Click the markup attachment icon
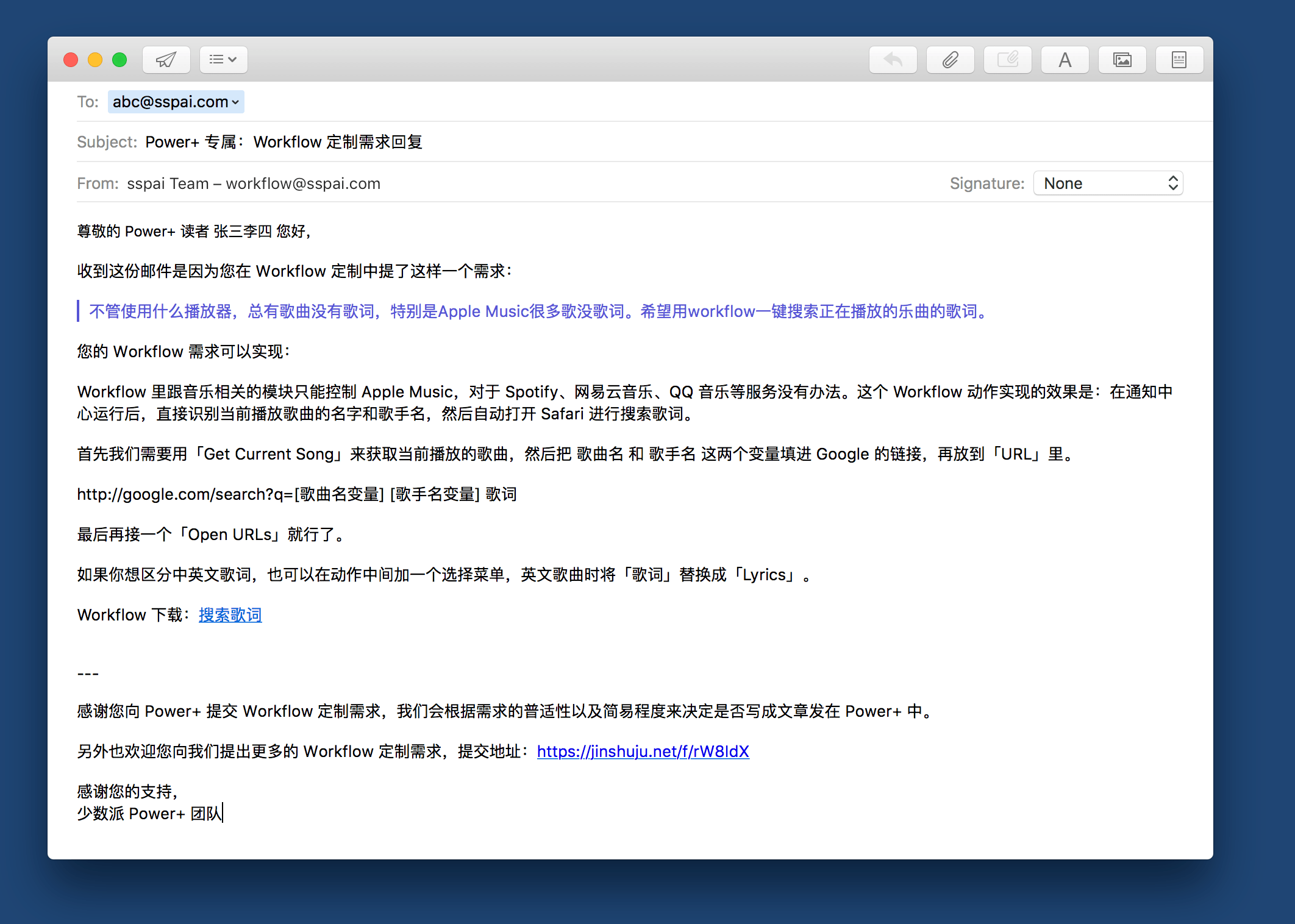Image resolution: width=1295 pixels, height=924 pixels. (x=1007, y=60)
